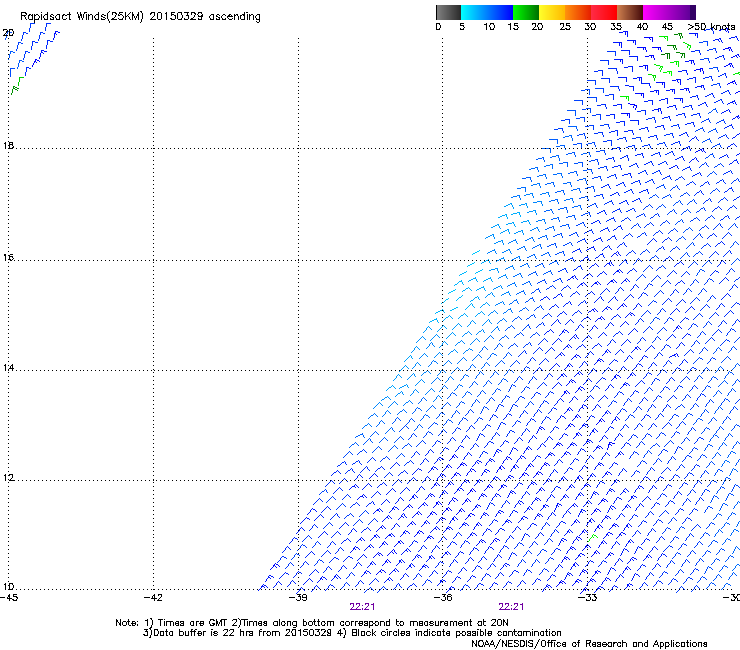Click the note line '3)Data buffer is 22 hrs'

(x=352, y=633)
